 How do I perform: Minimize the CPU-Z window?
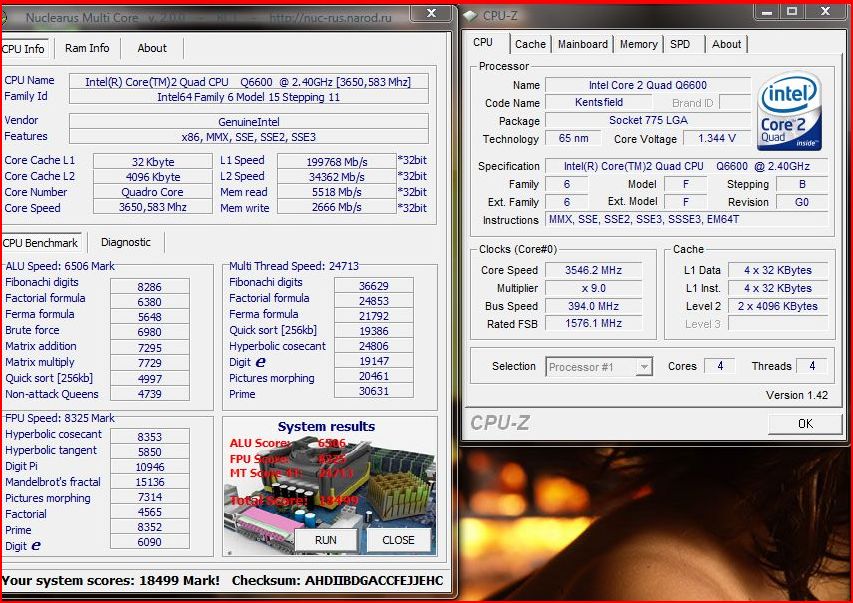point(767,11)
